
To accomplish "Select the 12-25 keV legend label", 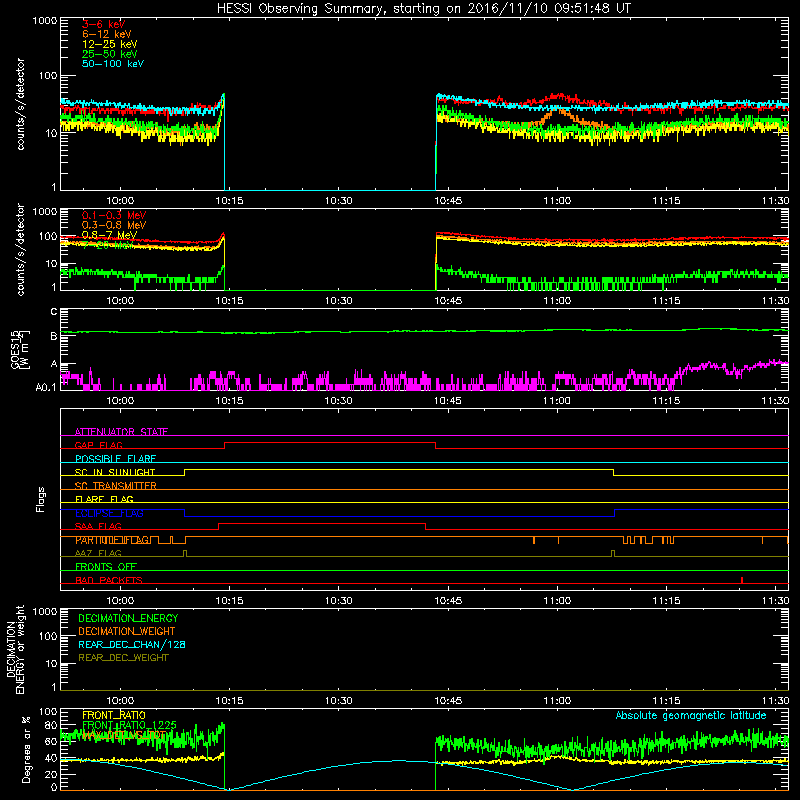I will pos(110,44).
